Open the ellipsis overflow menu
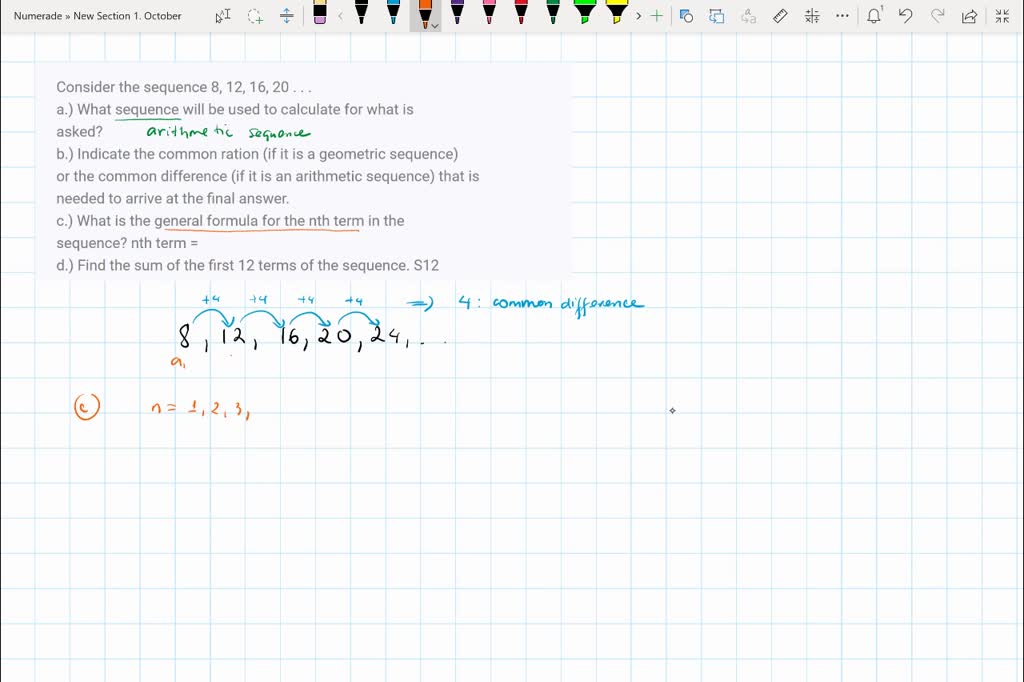The width and height of the screenshot is (1024, 682). tap(841, 15)
